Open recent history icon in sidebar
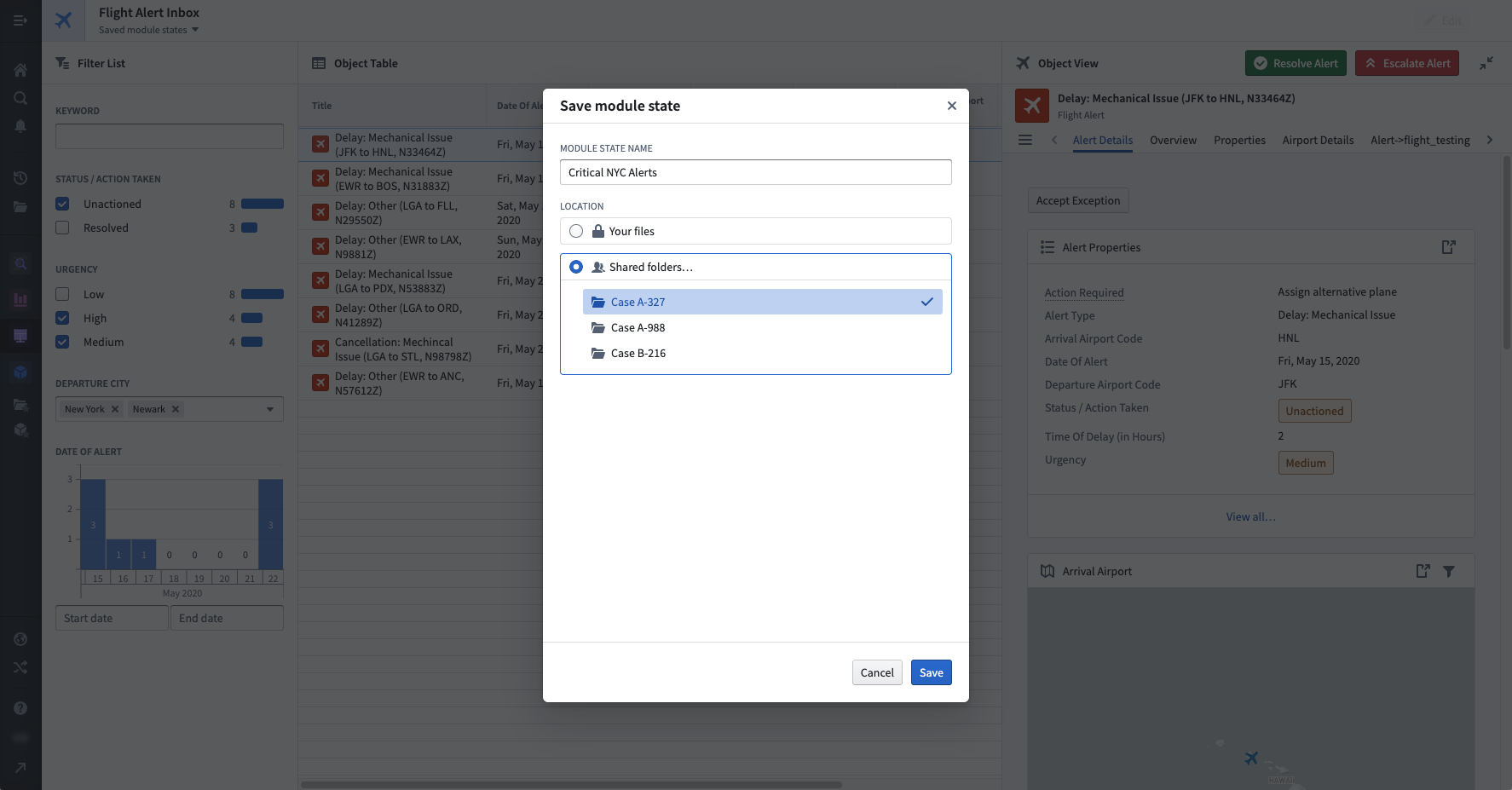This screenshot has height=790, width=1512. click(20, 178)
